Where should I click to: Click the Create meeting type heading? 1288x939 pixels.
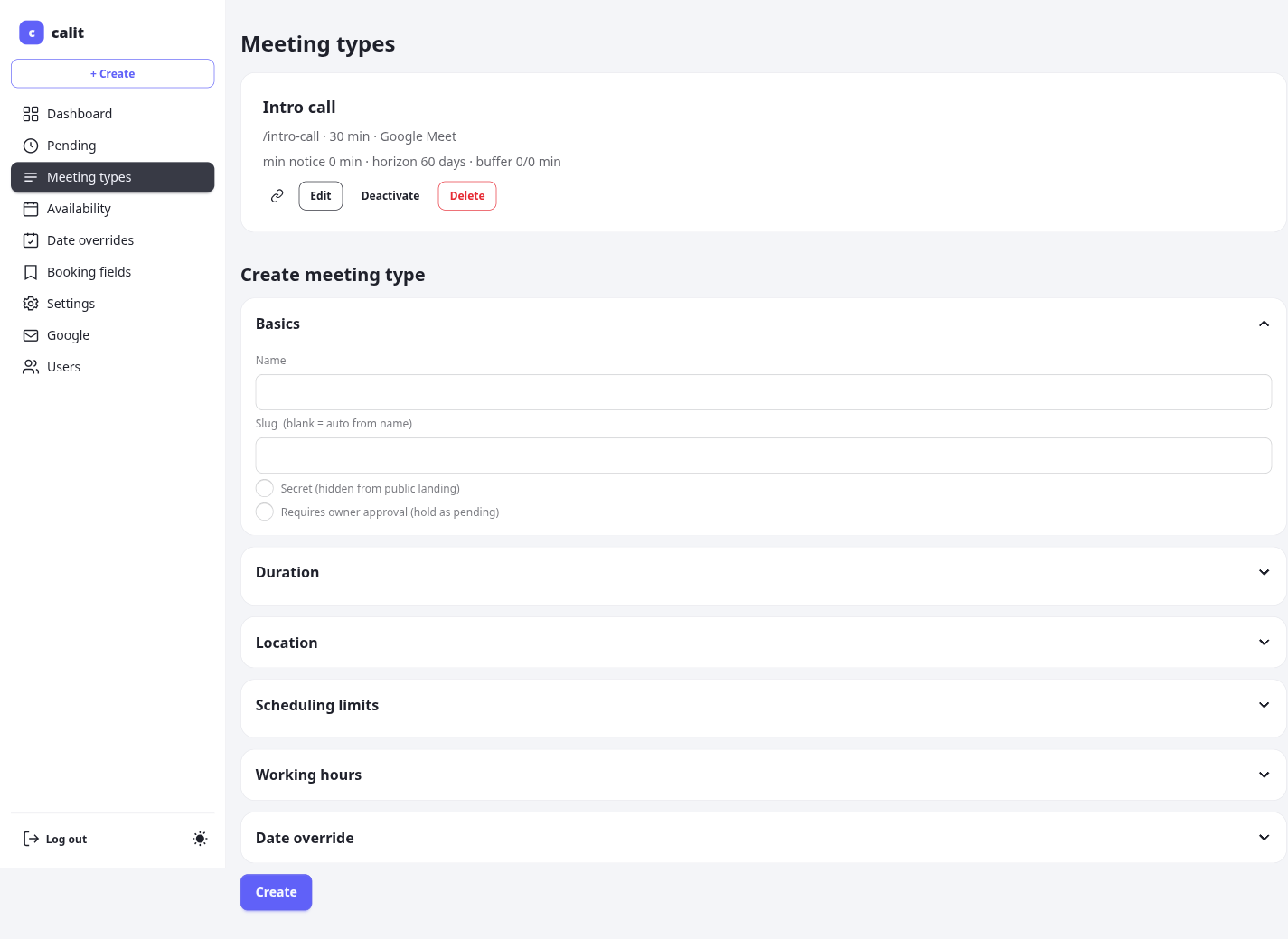333,275
